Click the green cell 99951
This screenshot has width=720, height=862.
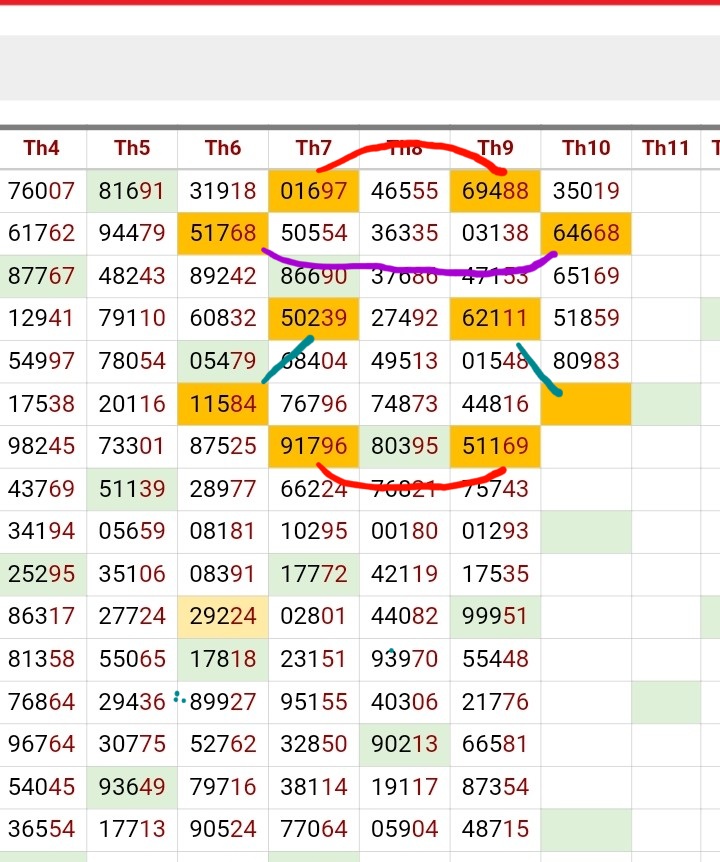(x=495, y=616)
